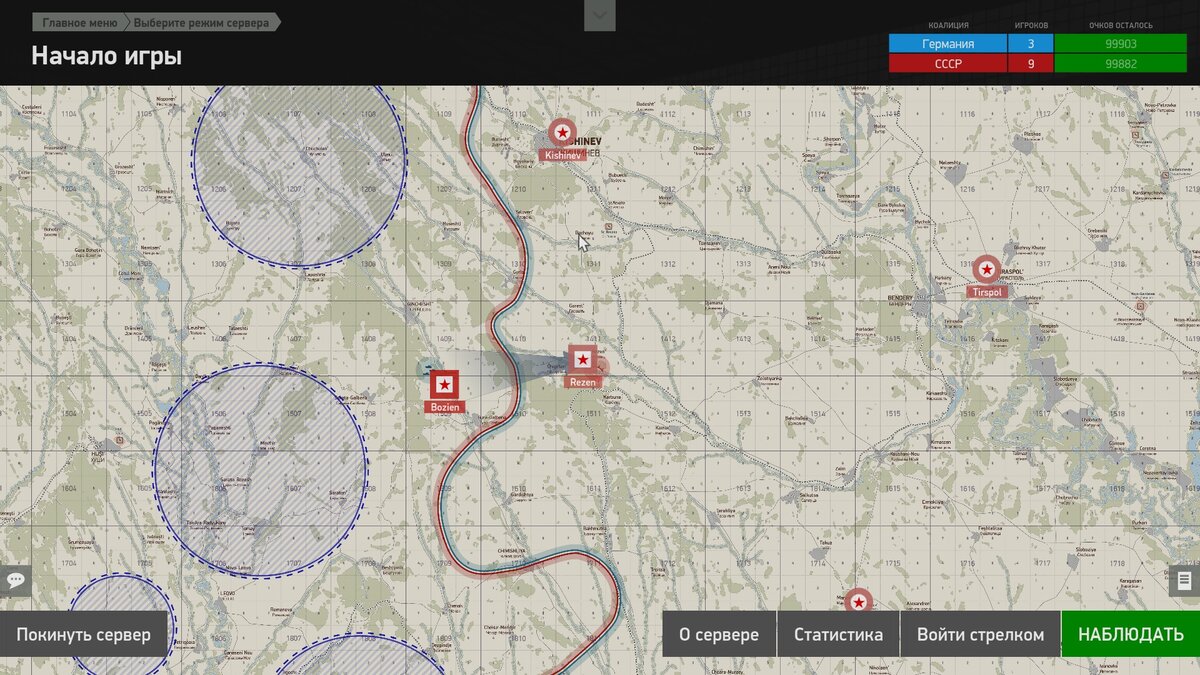Click the unlabeled airfield marker above НАБЛЮДАТЬ
The width and height of the screenshot is (1200, 675).
tap(858, 602)
